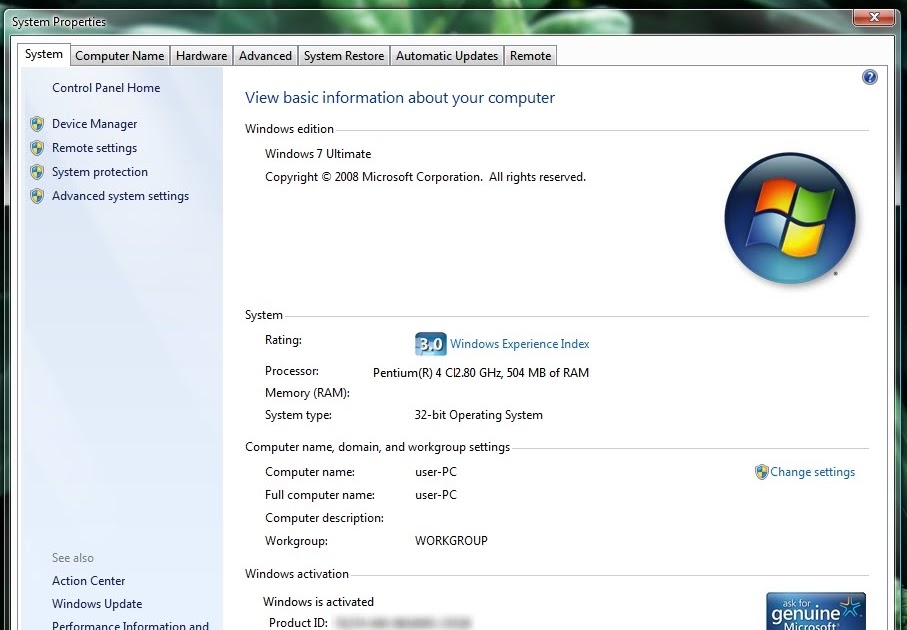Click the 3.0 Windows Experience Index badge

[x=428, y=343]
